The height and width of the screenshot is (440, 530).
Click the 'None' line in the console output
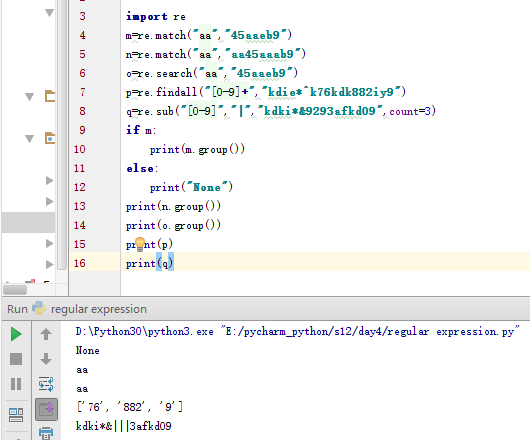pos(88,350)
